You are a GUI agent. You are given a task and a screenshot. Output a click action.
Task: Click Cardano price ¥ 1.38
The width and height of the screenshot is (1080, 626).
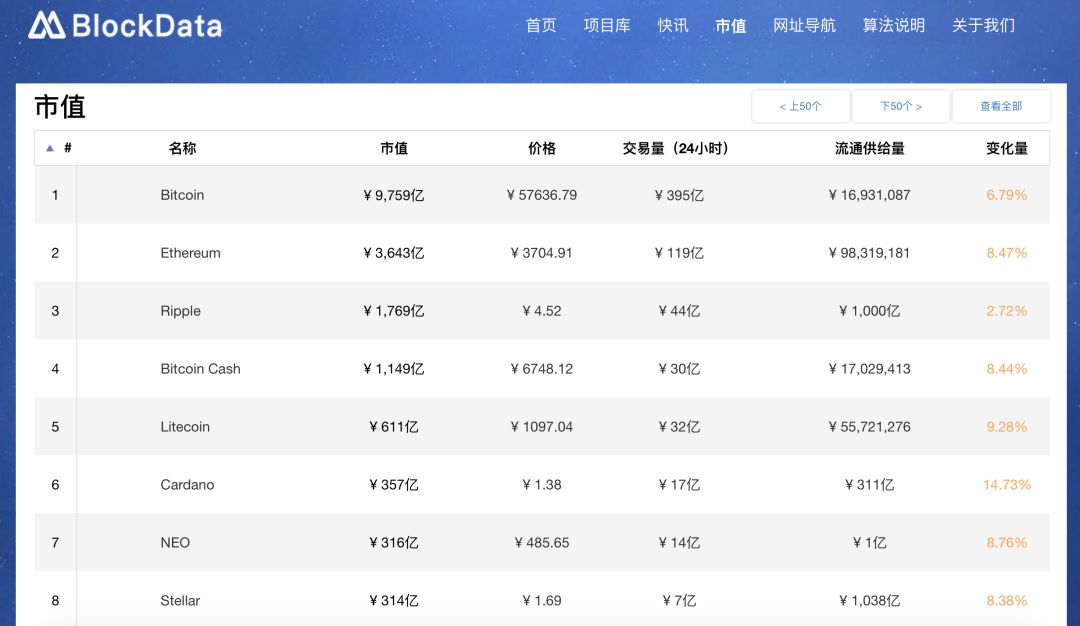tap(542, 484)
